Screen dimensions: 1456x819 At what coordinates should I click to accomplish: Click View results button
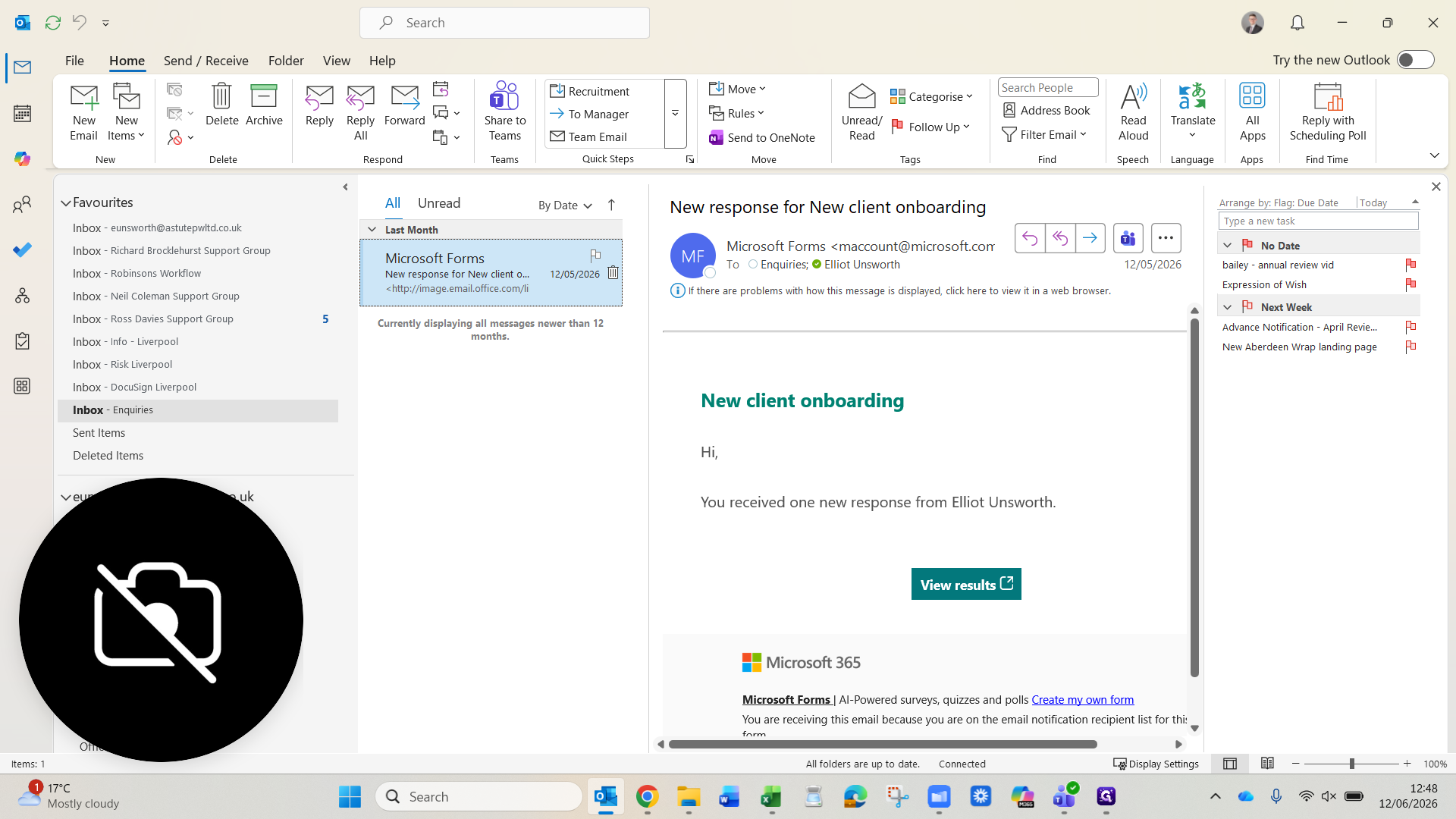(966, 584)
